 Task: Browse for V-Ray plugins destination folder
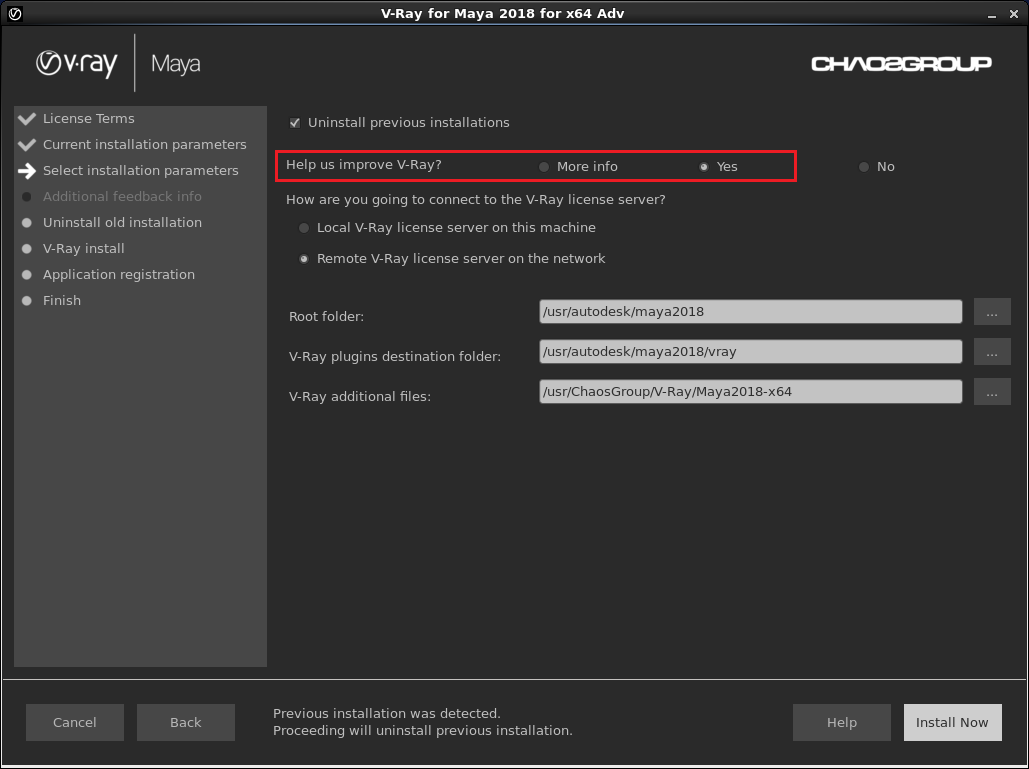pos(992,352)
